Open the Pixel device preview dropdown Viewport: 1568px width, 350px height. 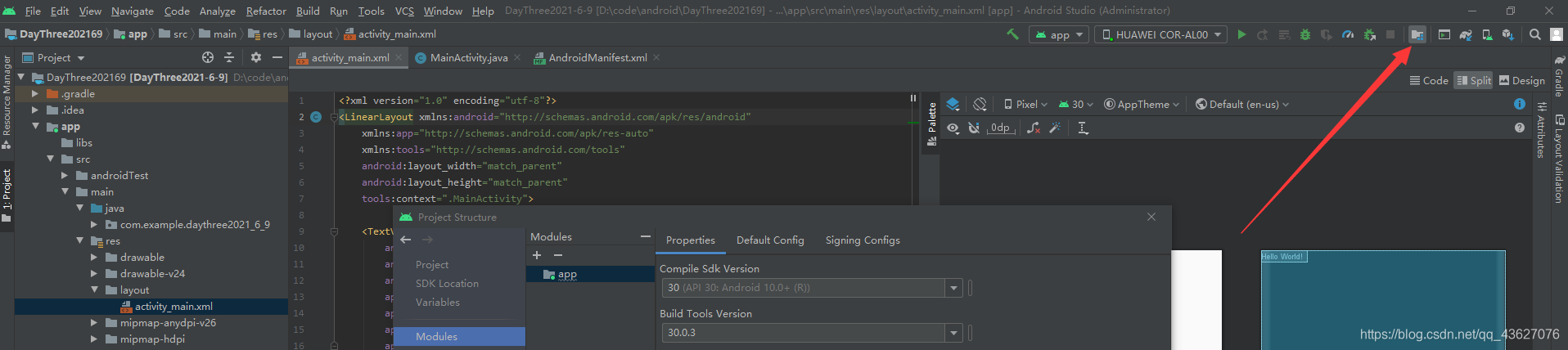tap(1025, 104)
